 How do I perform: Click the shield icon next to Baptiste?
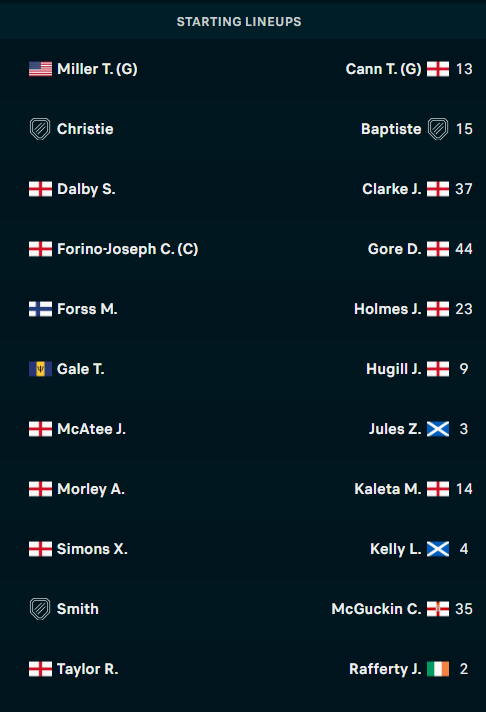click(x=438, y=129)
